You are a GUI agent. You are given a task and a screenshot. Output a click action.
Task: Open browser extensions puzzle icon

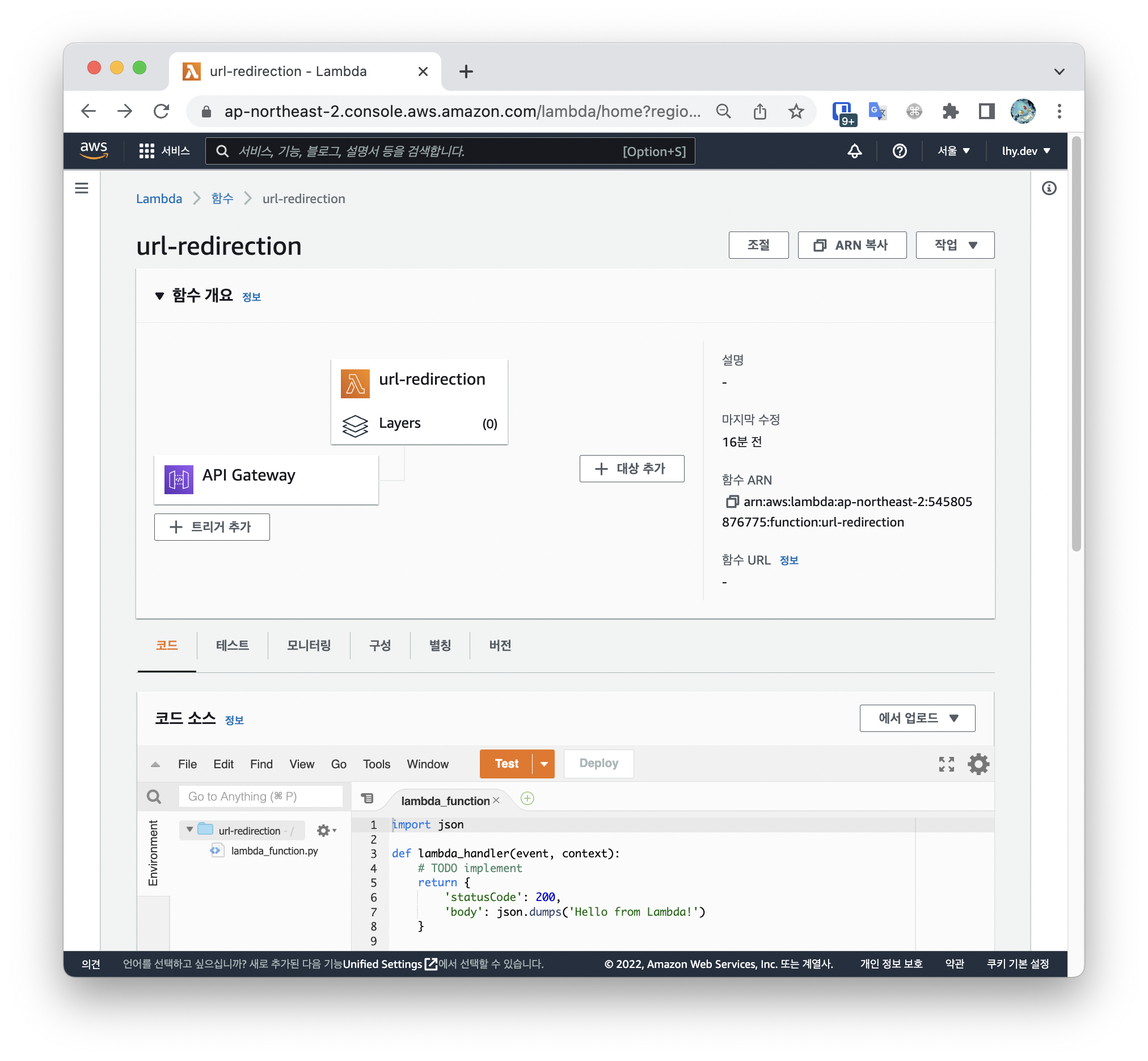(950, 111)
